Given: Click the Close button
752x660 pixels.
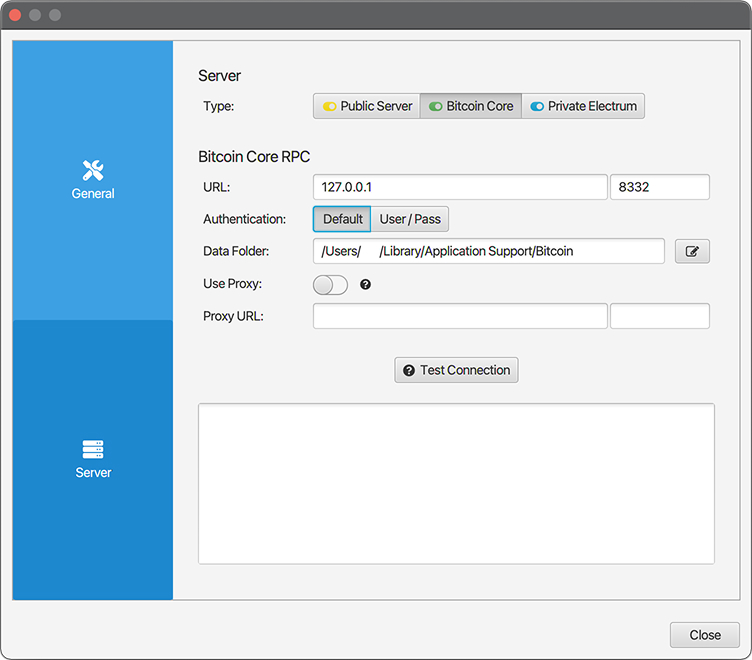Looking at the screenshot, I should tap(705, 635).
